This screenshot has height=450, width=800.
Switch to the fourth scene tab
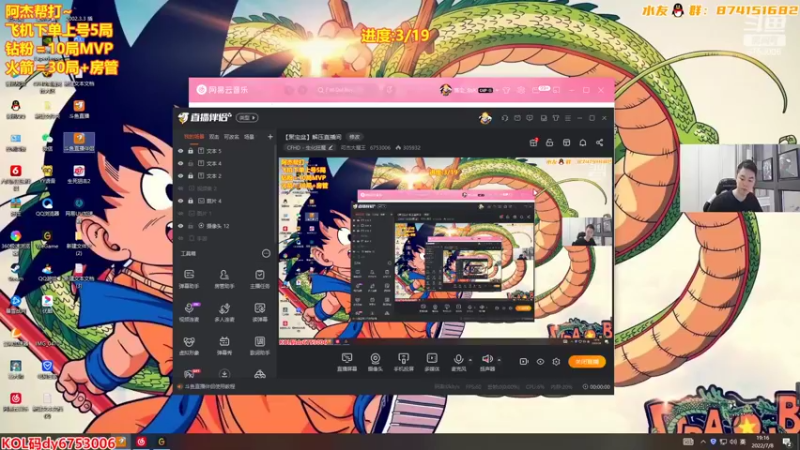click(249, 137)
